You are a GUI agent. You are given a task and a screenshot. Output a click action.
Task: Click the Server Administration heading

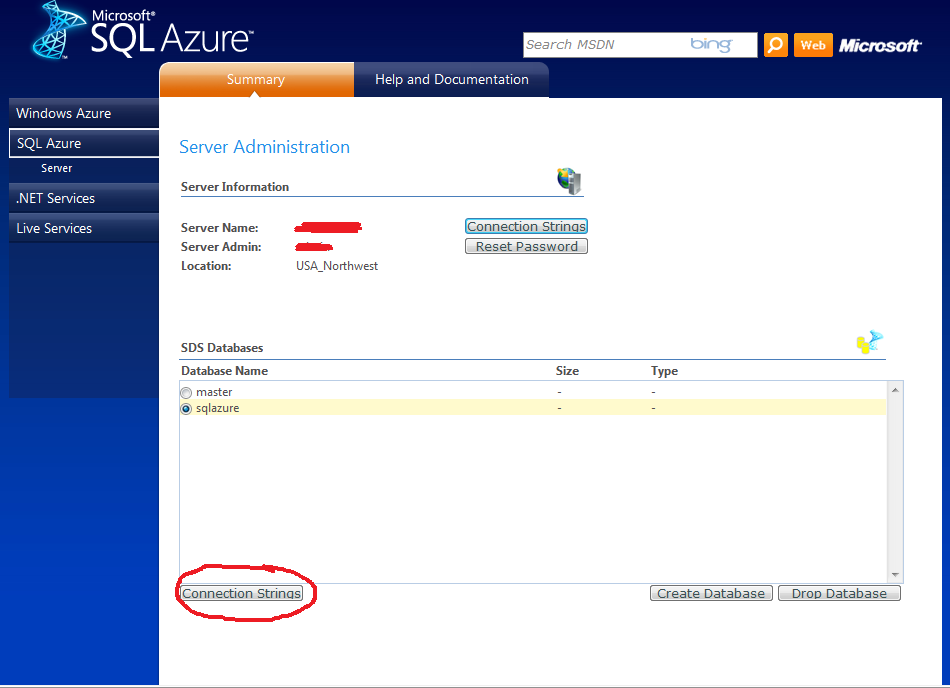[264, 147]
